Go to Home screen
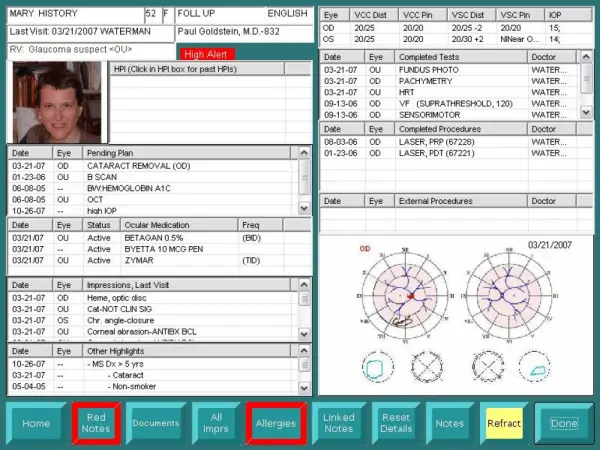600x450 pixels. (36, 423)
